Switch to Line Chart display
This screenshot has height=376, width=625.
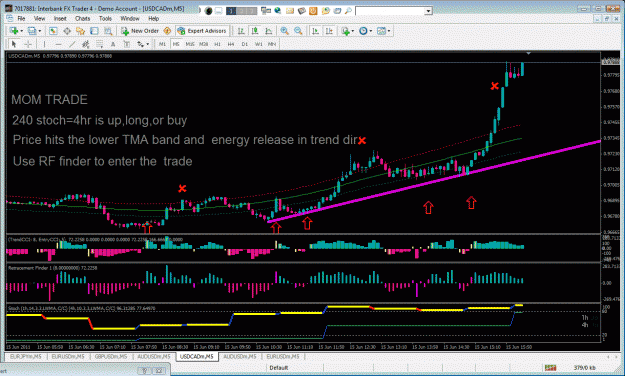[269, 31]
